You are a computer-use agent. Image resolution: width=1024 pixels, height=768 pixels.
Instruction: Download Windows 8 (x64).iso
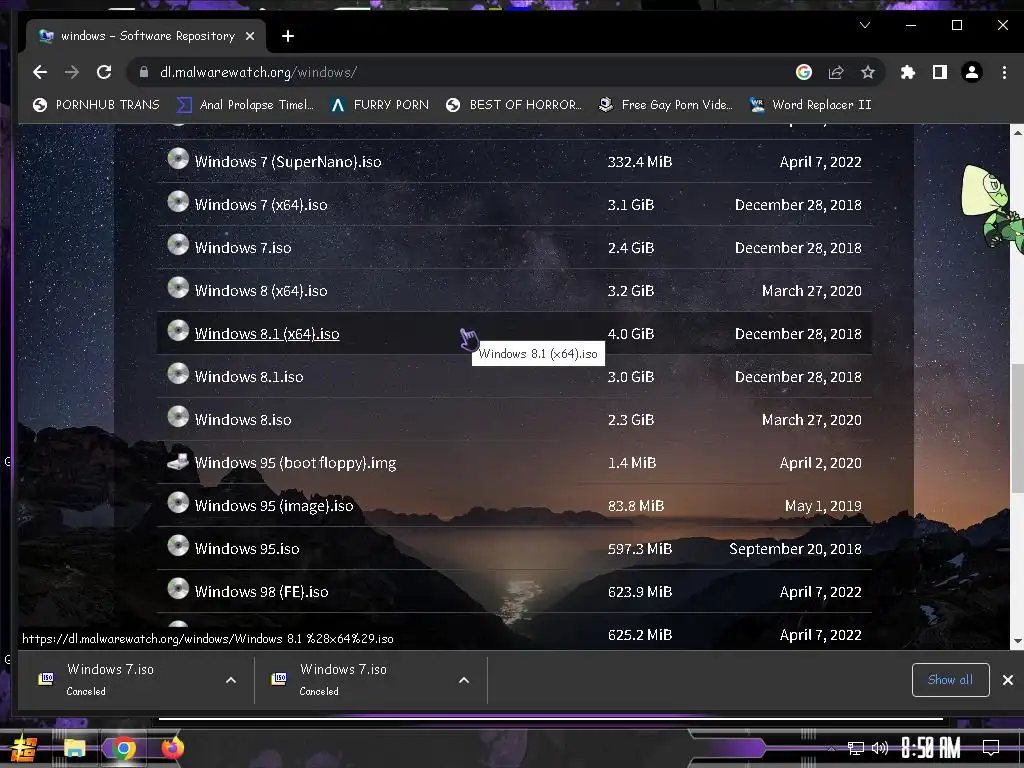click(x=261, y=291)
